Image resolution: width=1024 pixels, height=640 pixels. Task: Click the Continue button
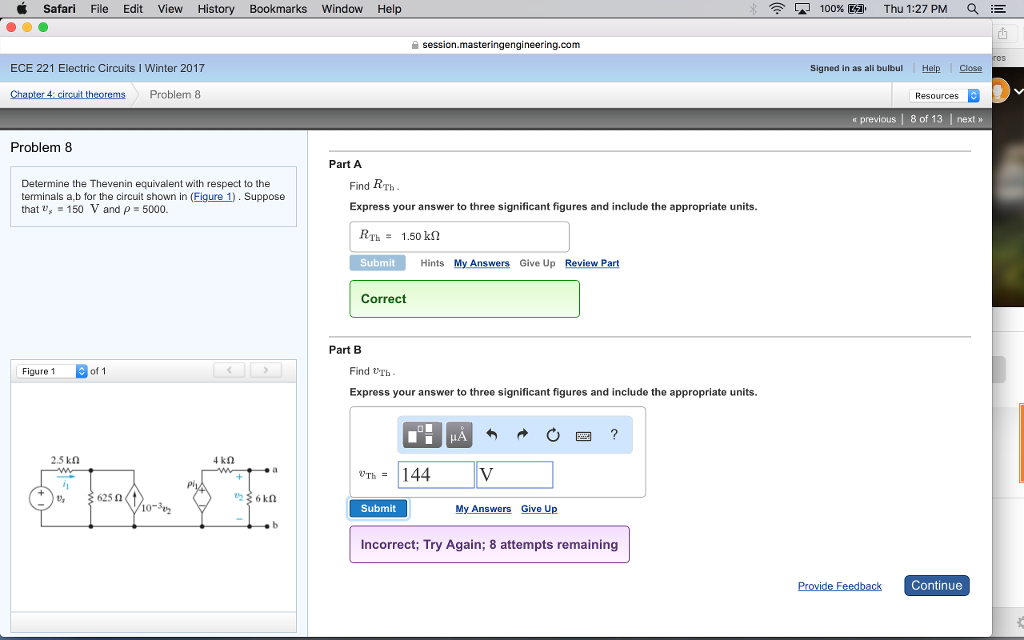coord(936,585)
